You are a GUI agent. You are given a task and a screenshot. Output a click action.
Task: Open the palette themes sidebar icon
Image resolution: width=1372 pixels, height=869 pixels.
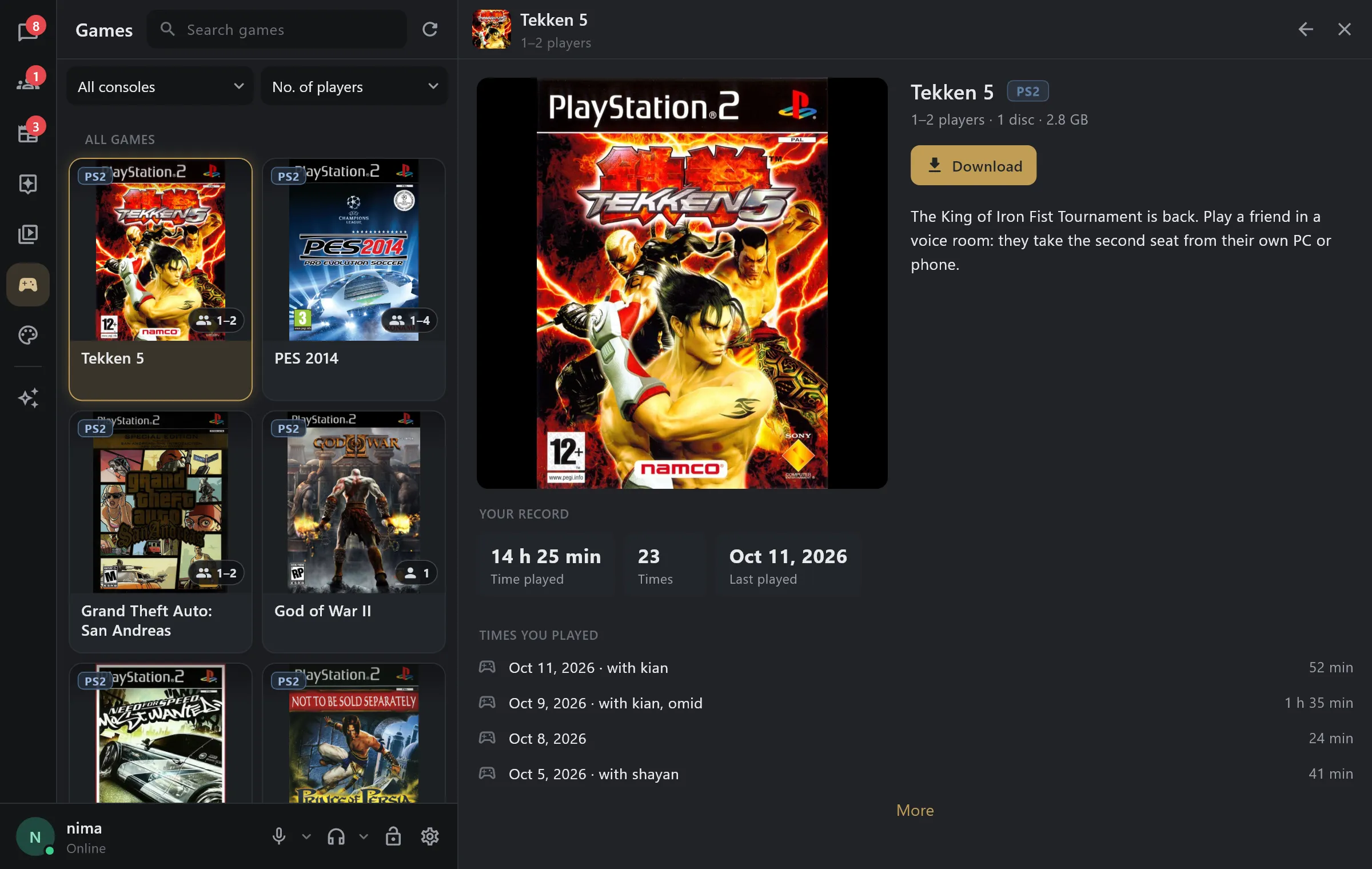tap(28, 334)
